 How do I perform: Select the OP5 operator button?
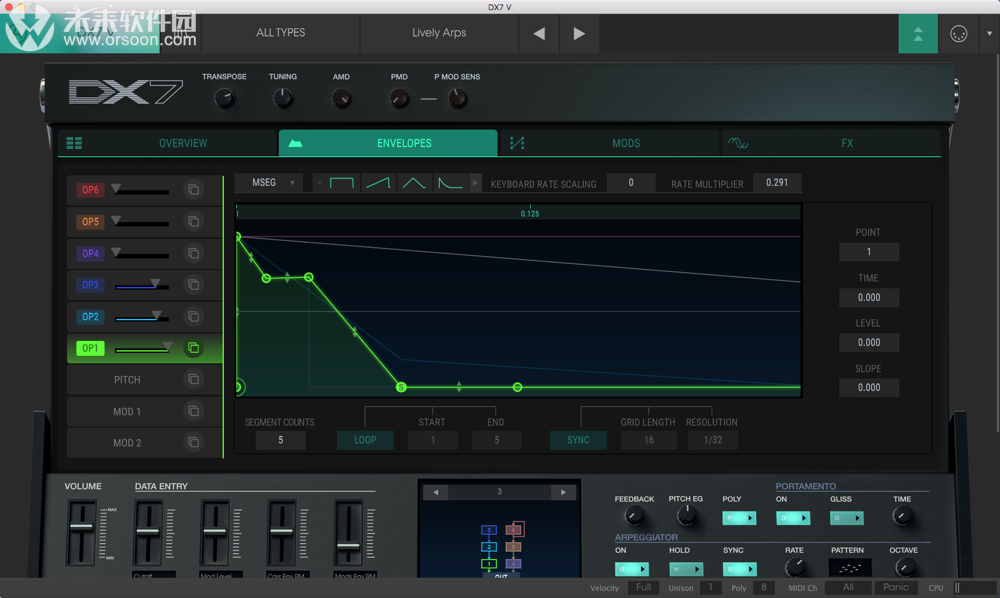[90, 221]
